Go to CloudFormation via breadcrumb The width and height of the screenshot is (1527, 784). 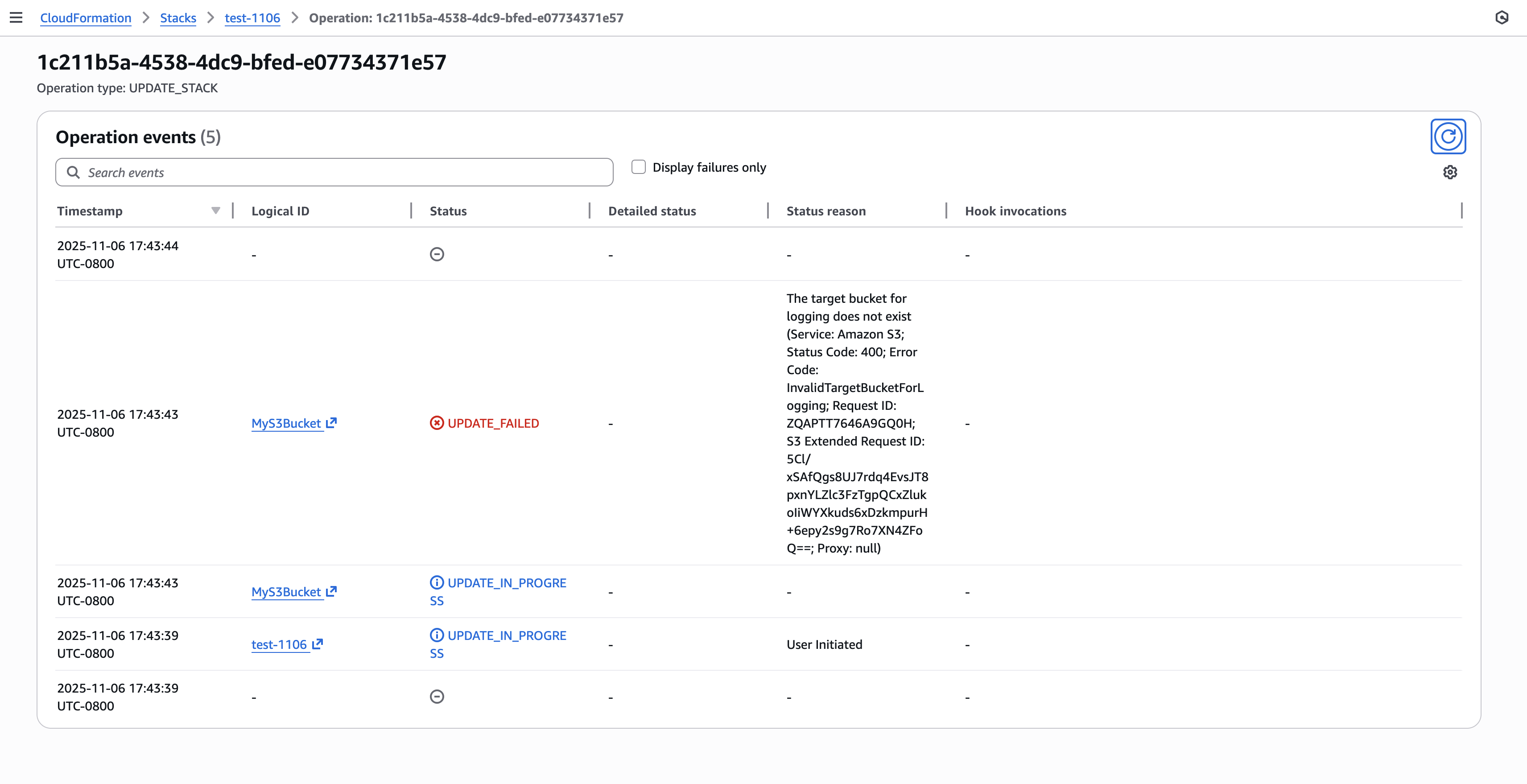pyautogui.click(x=85, y=18)
